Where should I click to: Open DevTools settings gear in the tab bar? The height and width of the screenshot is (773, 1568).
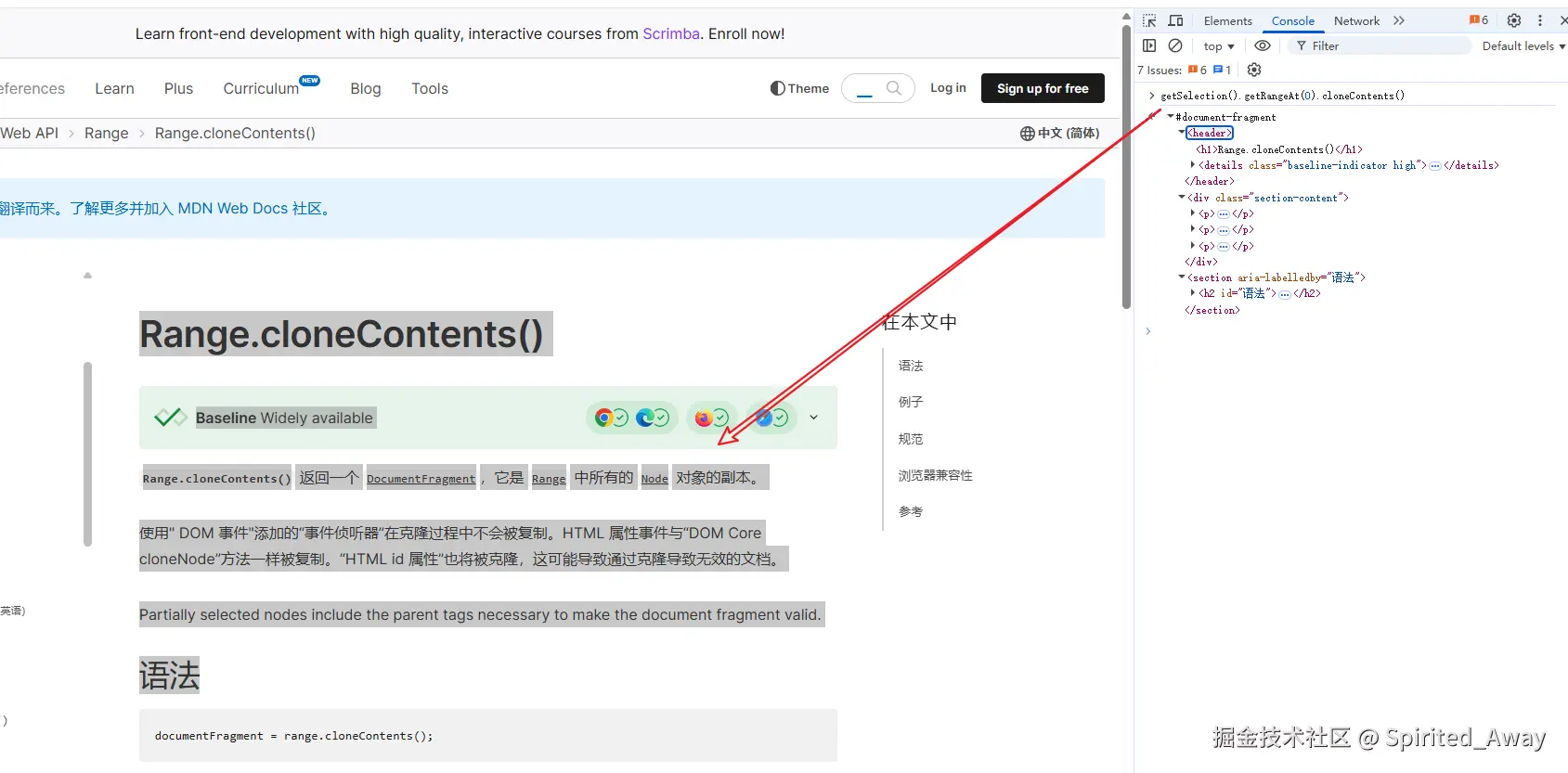click(1514, 20)
